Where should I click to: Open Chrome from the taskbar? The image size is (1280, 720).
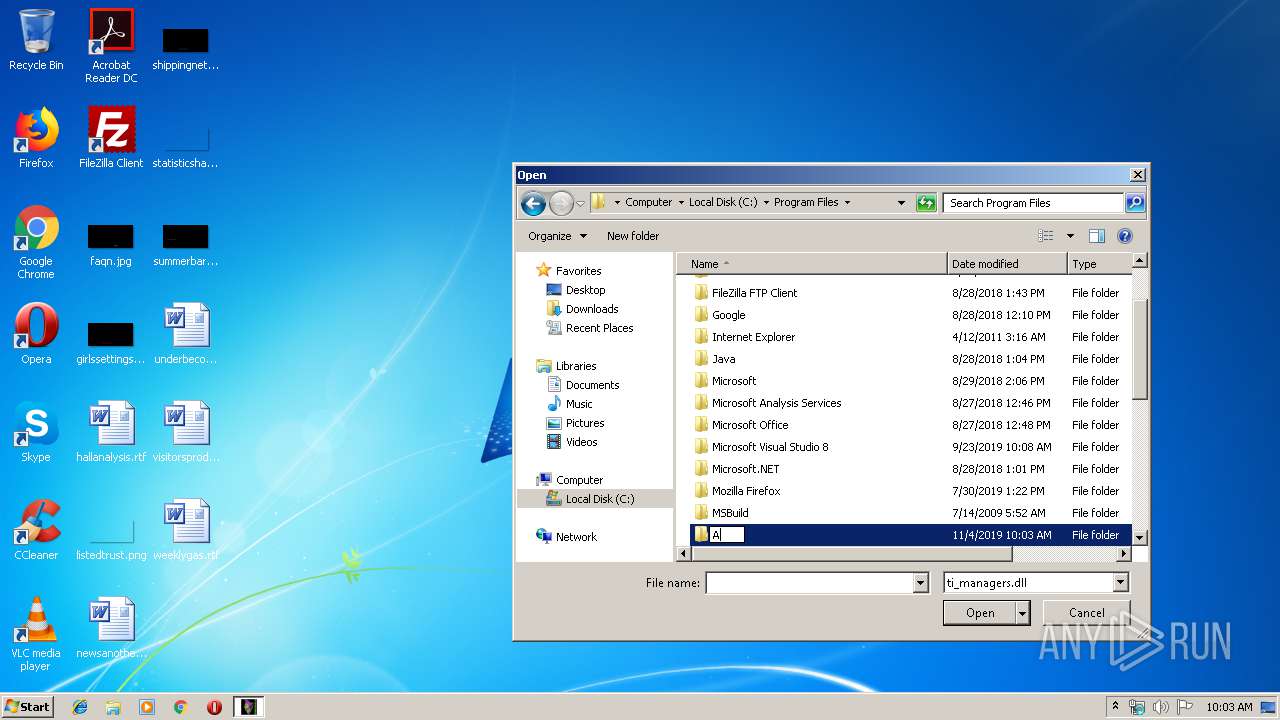[x=180, y=707]
